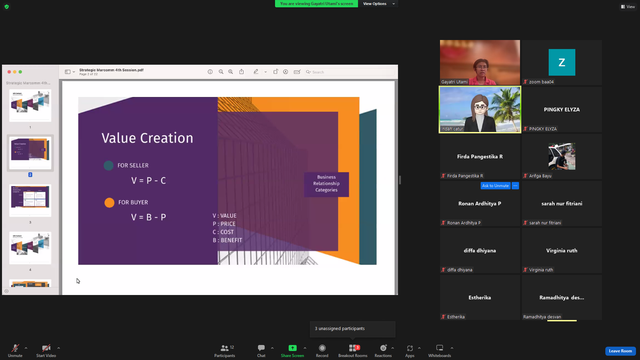
Task: Expand chat options arrow beside Chat
Action: pos(272,348)
